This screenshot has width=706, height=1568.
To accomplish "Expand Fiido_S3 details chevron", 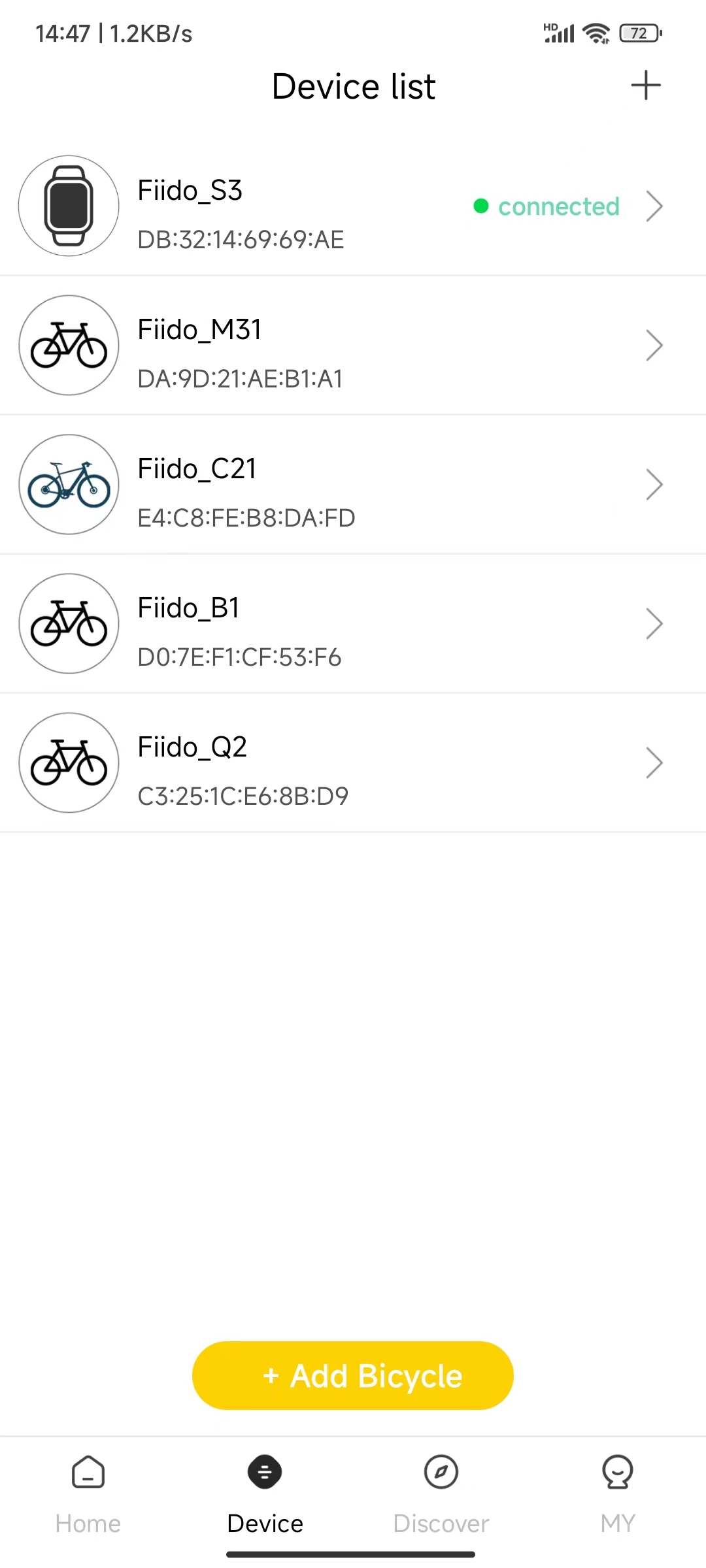I will (x=654, y=206).
